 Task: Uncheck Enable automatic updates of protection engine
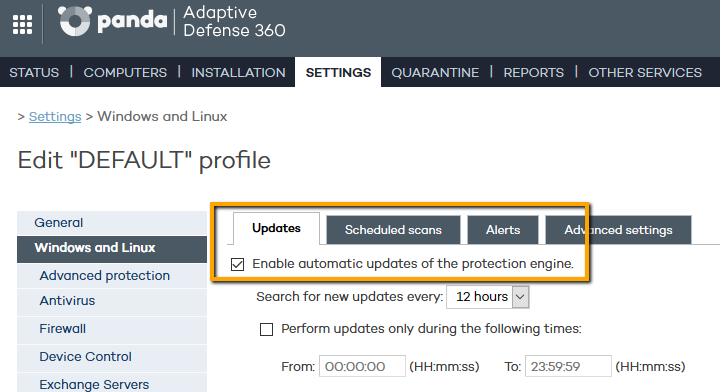pyautogui.click(x=237, y=264)
